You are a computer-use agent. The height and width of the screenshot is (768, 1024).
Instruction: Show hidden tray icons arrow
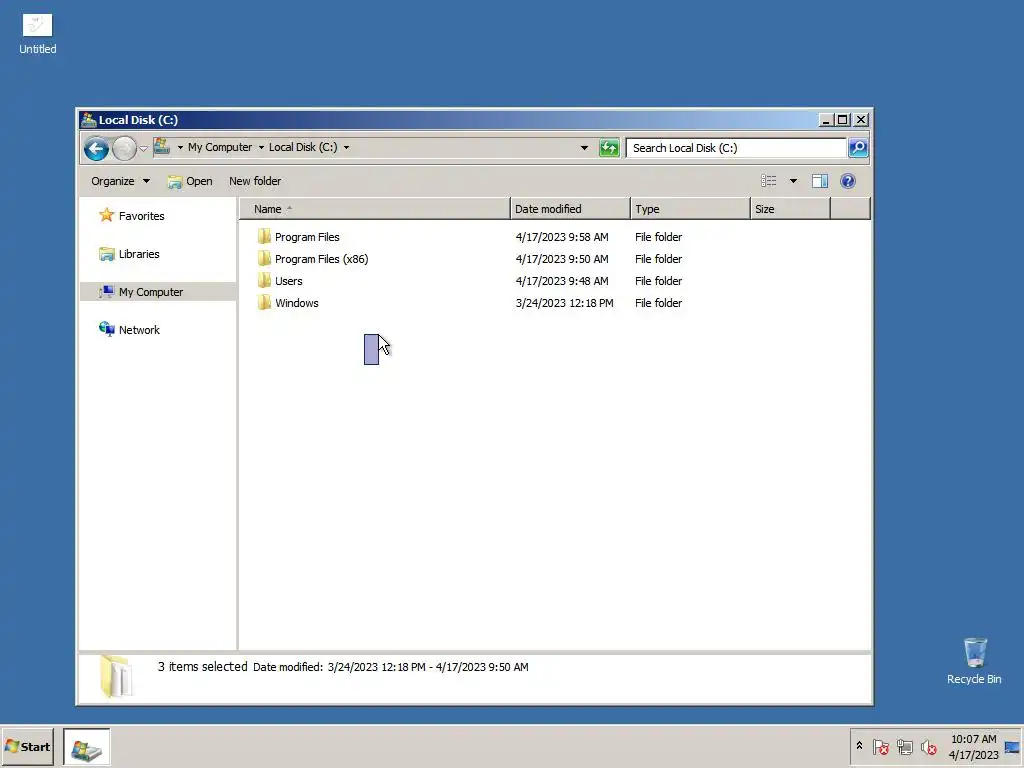point(859,746)
